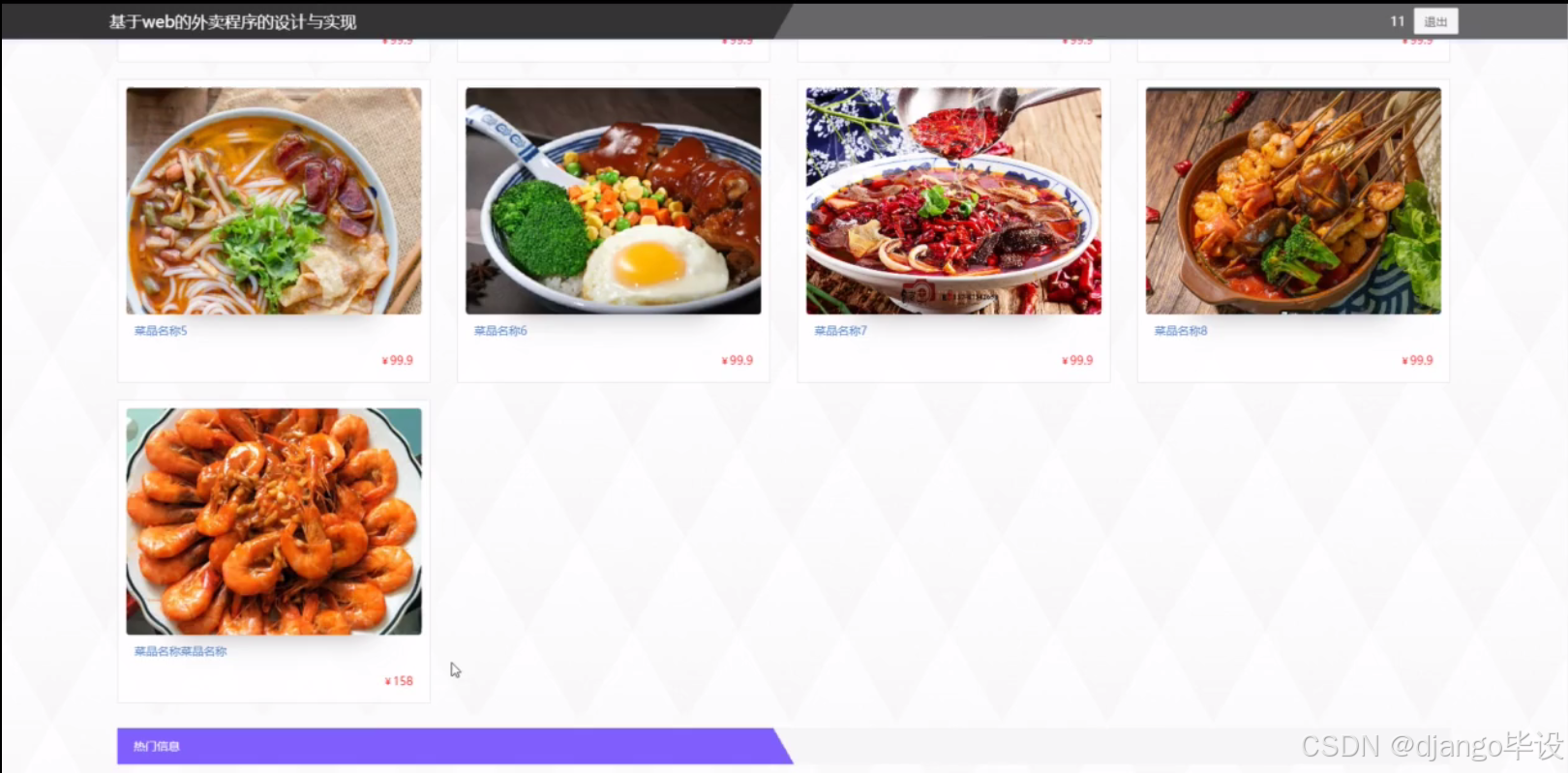This screenshot has height=773, width=1568.
Task: Click the 菜品名称6 dish title
Action: [500, 331]
